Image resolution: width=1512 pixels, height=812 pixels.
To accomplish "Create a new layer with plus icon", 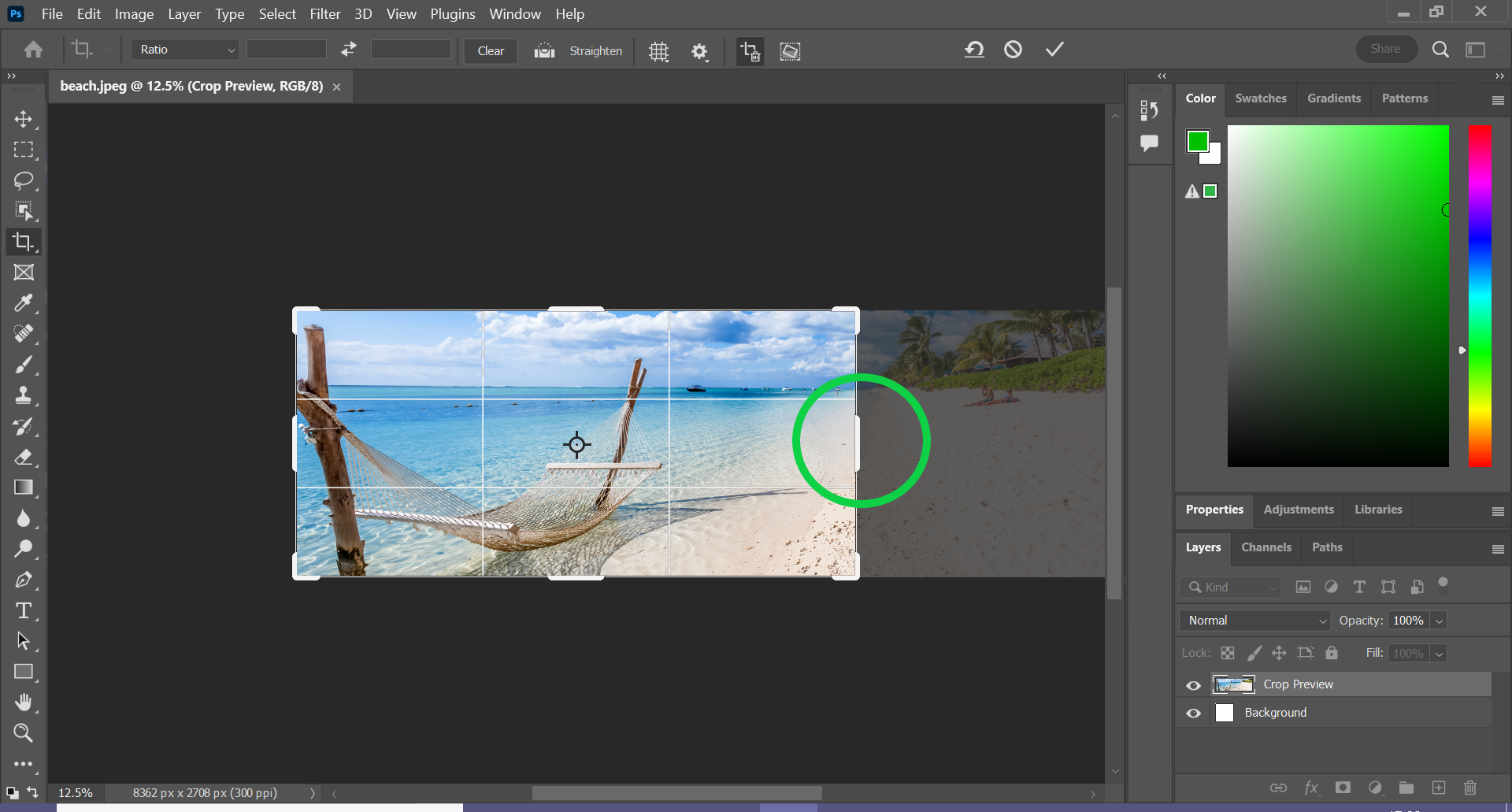I will pyautogui.click(x=1439, y=788).
